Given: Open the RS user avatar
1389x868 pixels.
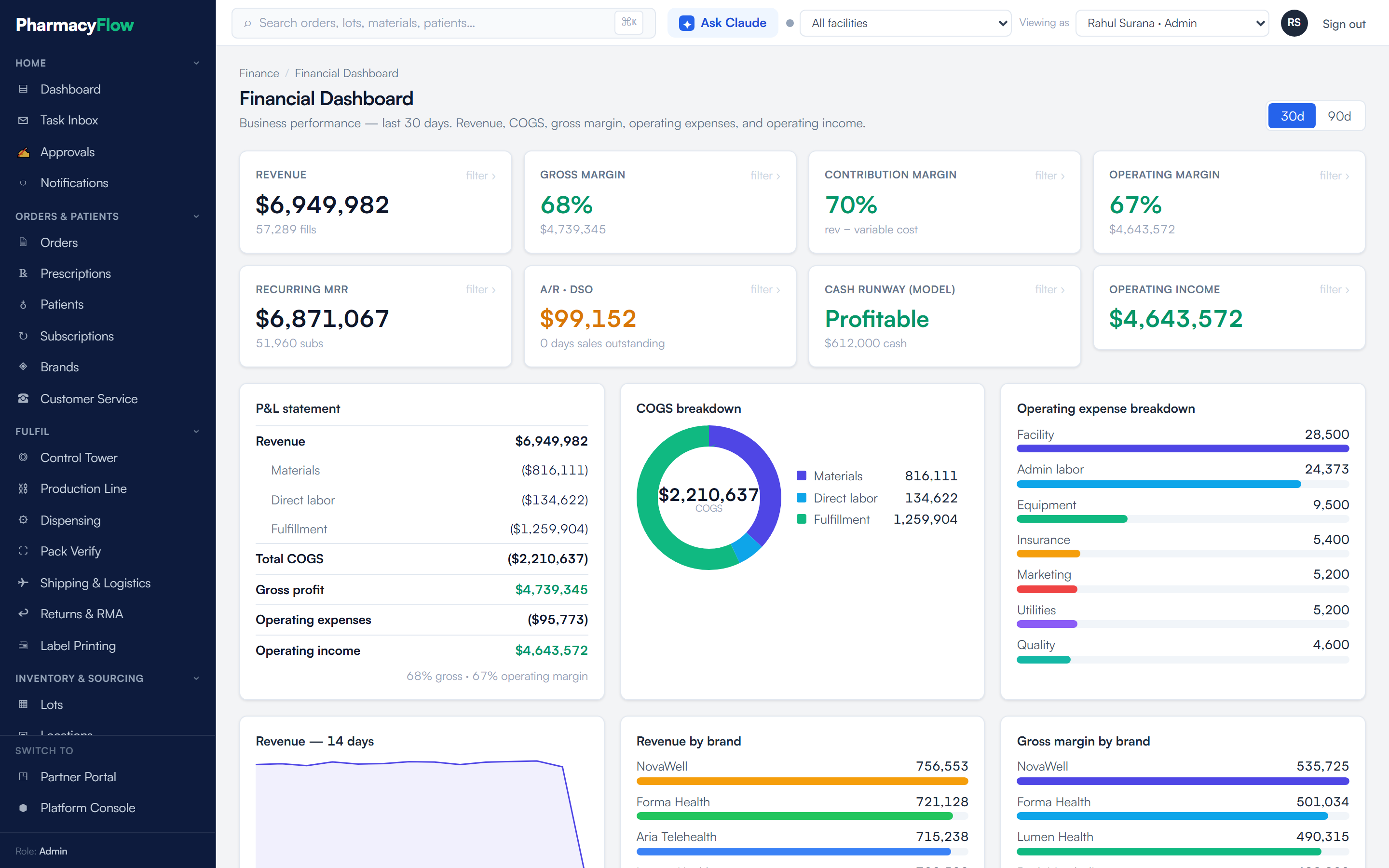Looking at the screenshot, I should click(x=1294, y=23).
